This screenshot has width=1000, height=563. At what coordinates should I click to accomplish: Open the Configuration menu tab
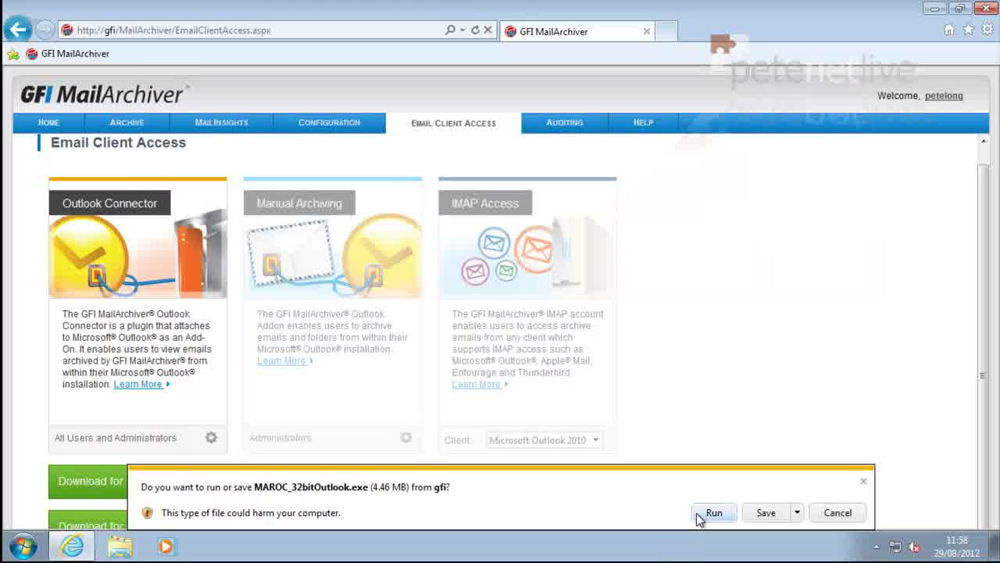pyautogui.click(x=329, y=122)
